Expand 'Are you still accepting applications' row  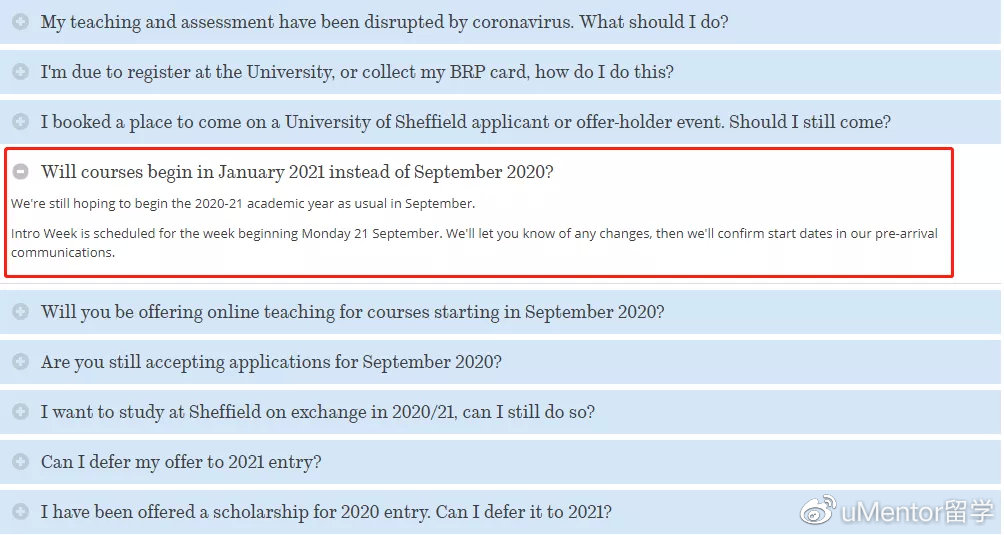click(x=500, y=362)
